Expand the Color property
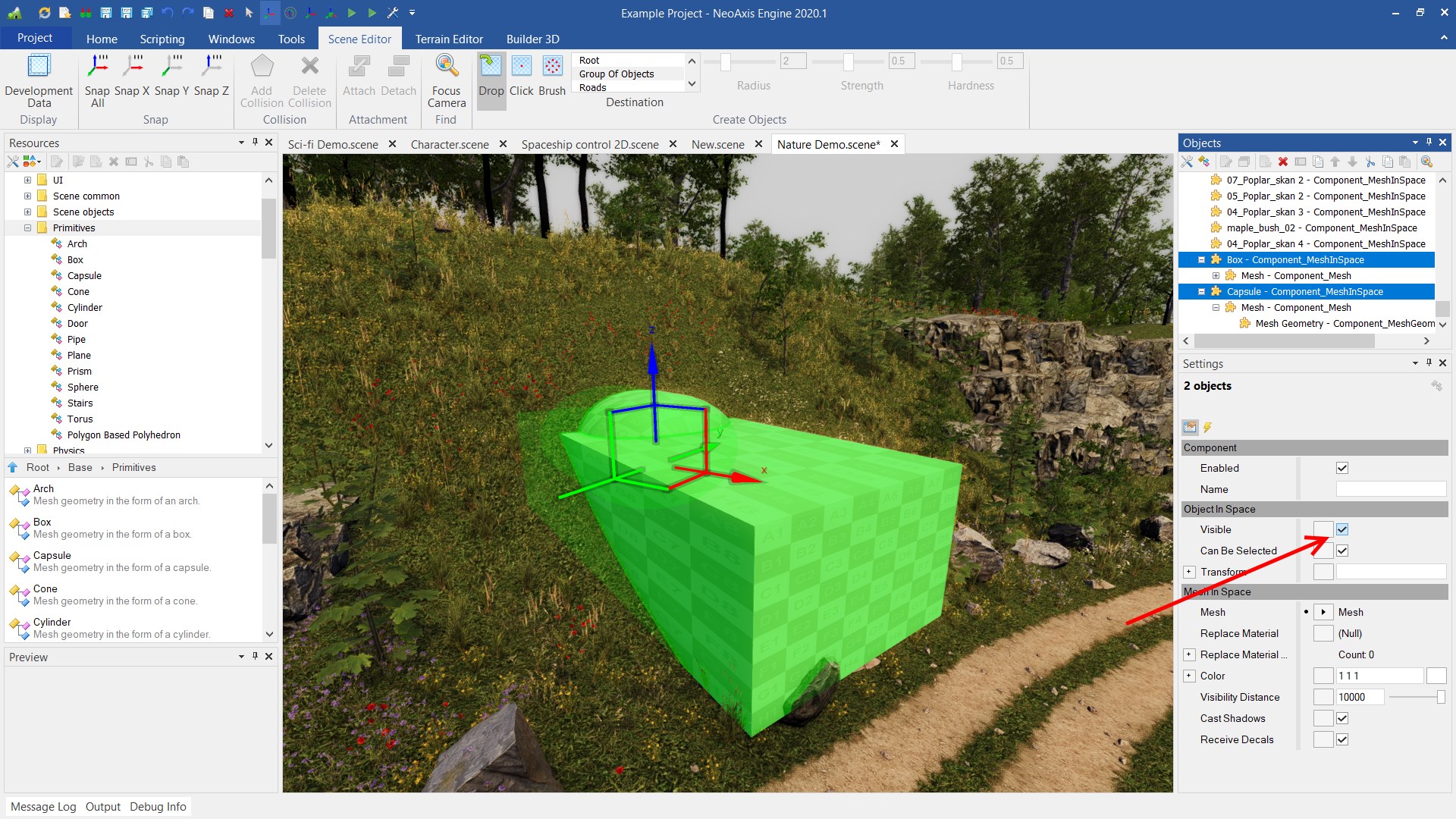 (1189, 676)
